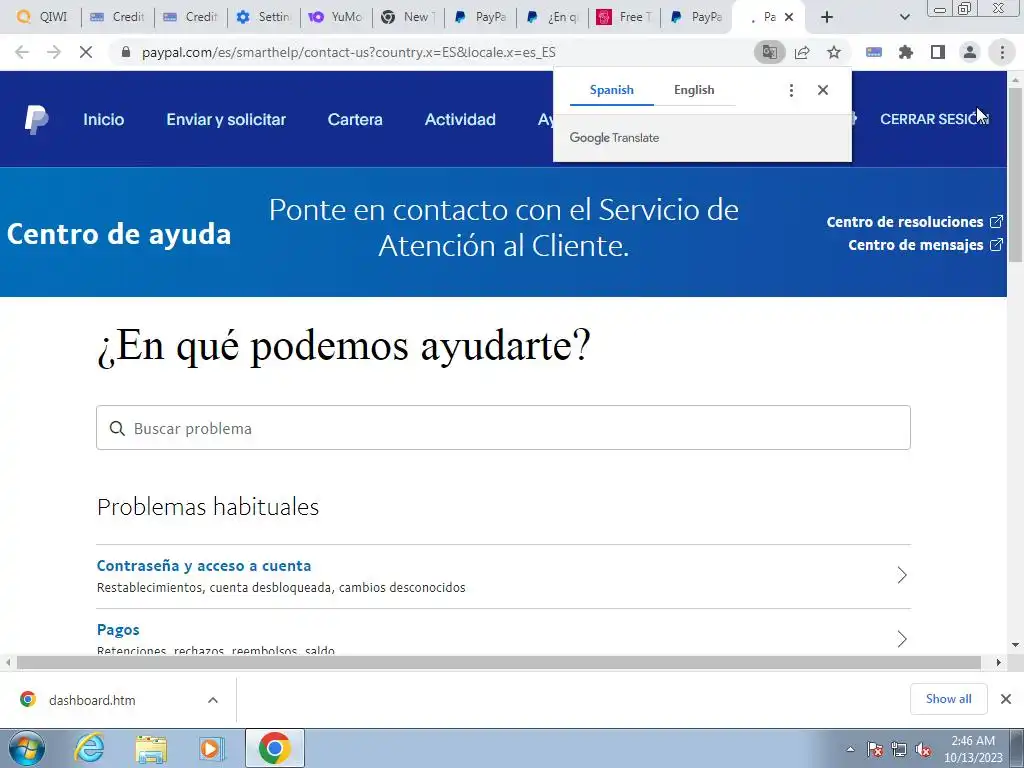Open Actividad in PayPal navigation
This screenshot has height=768, width=1024.
(460, 120)
